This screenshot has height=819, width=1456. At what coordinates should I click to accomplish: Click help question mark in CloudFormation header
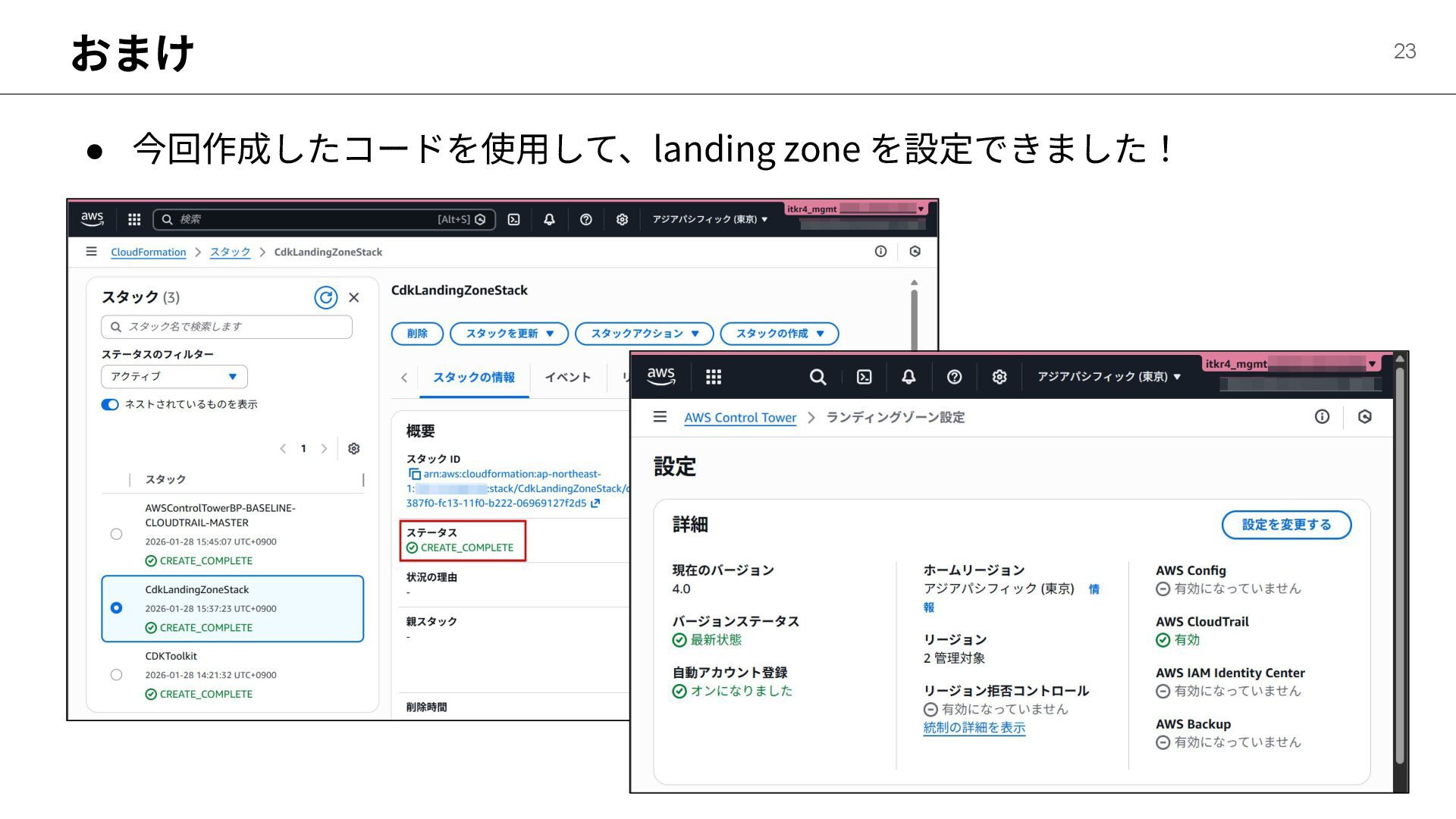click(585, 219)
